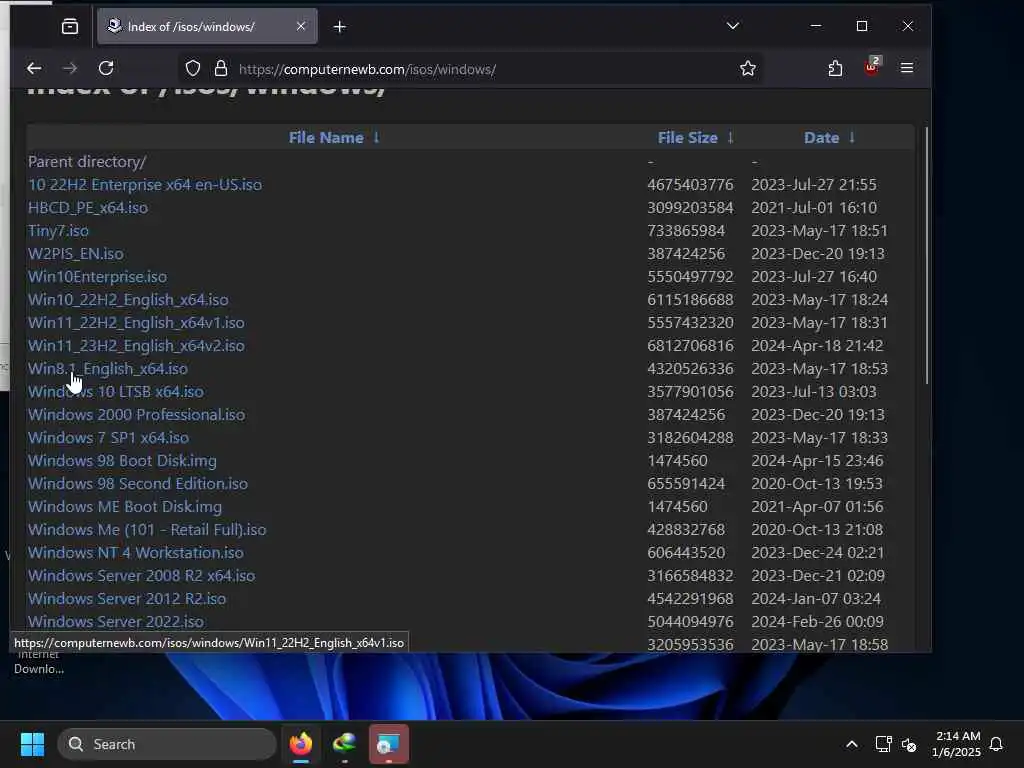Open the muted volume tray icon

[908, 744]
